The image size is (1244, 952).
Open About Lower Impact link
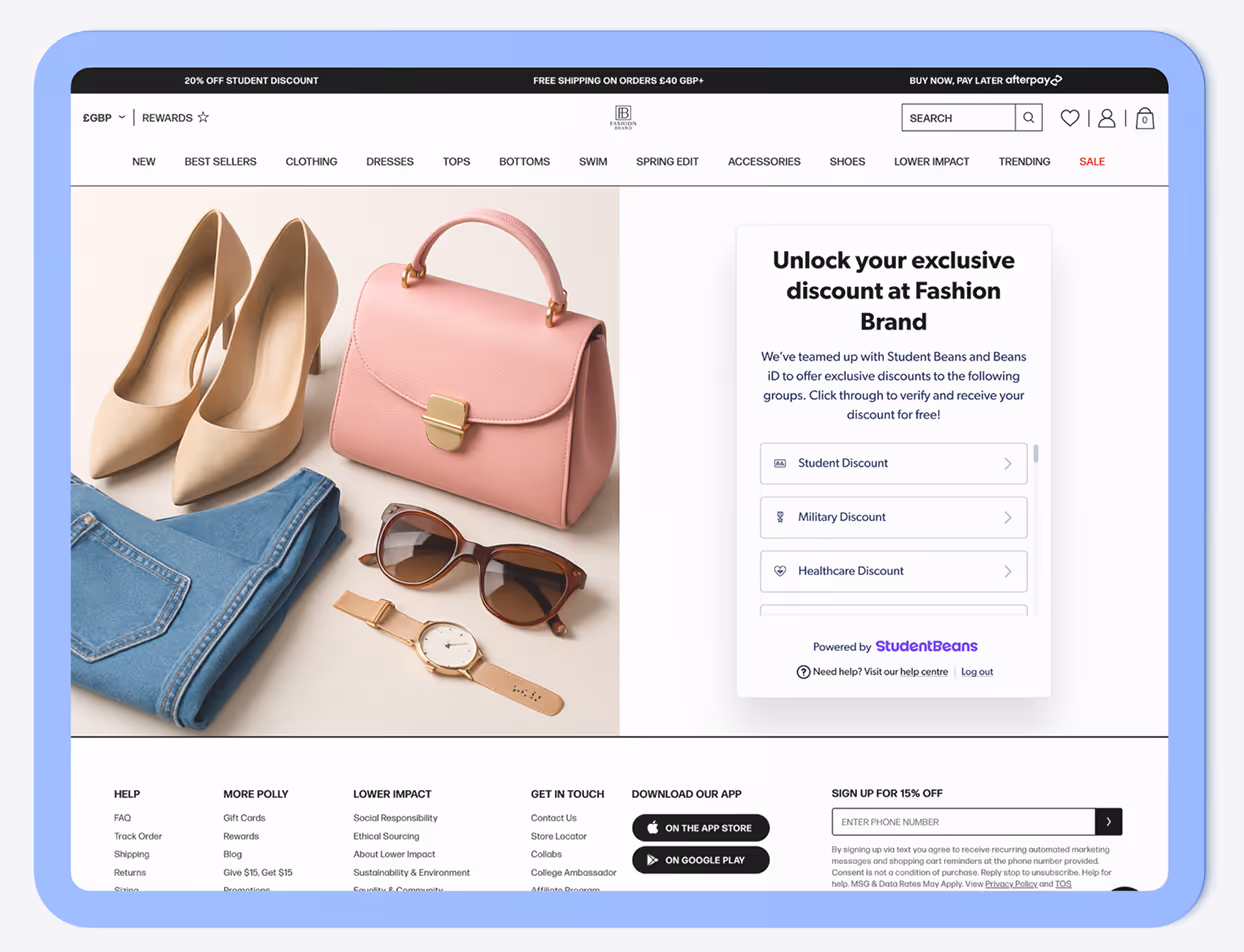click(x=394, y=854)
